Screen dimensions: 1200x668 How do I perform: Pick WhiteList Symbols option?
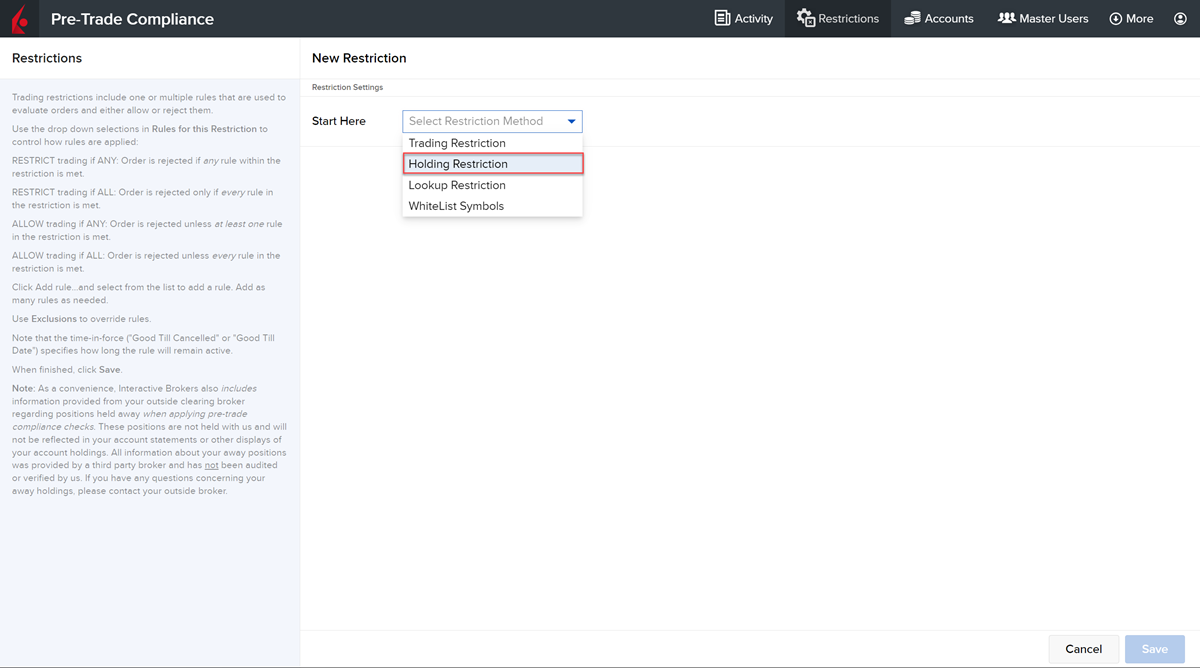492,206
